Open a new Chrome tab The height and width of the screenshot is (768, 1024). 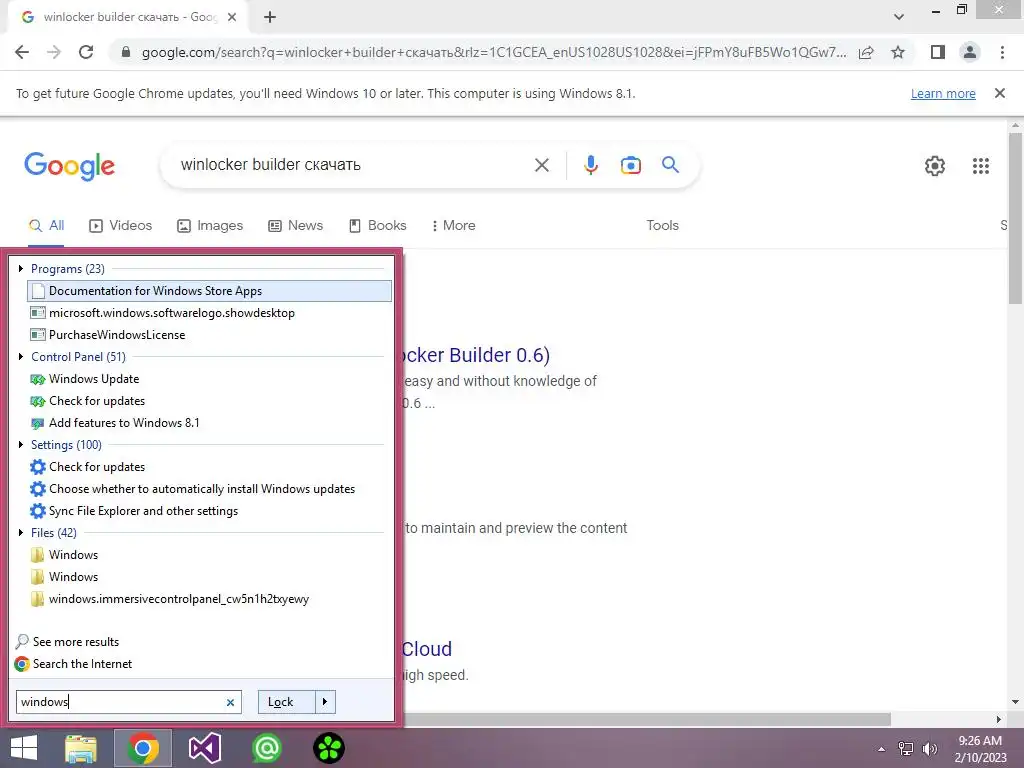pyautogui.click(x=270, y=17)
